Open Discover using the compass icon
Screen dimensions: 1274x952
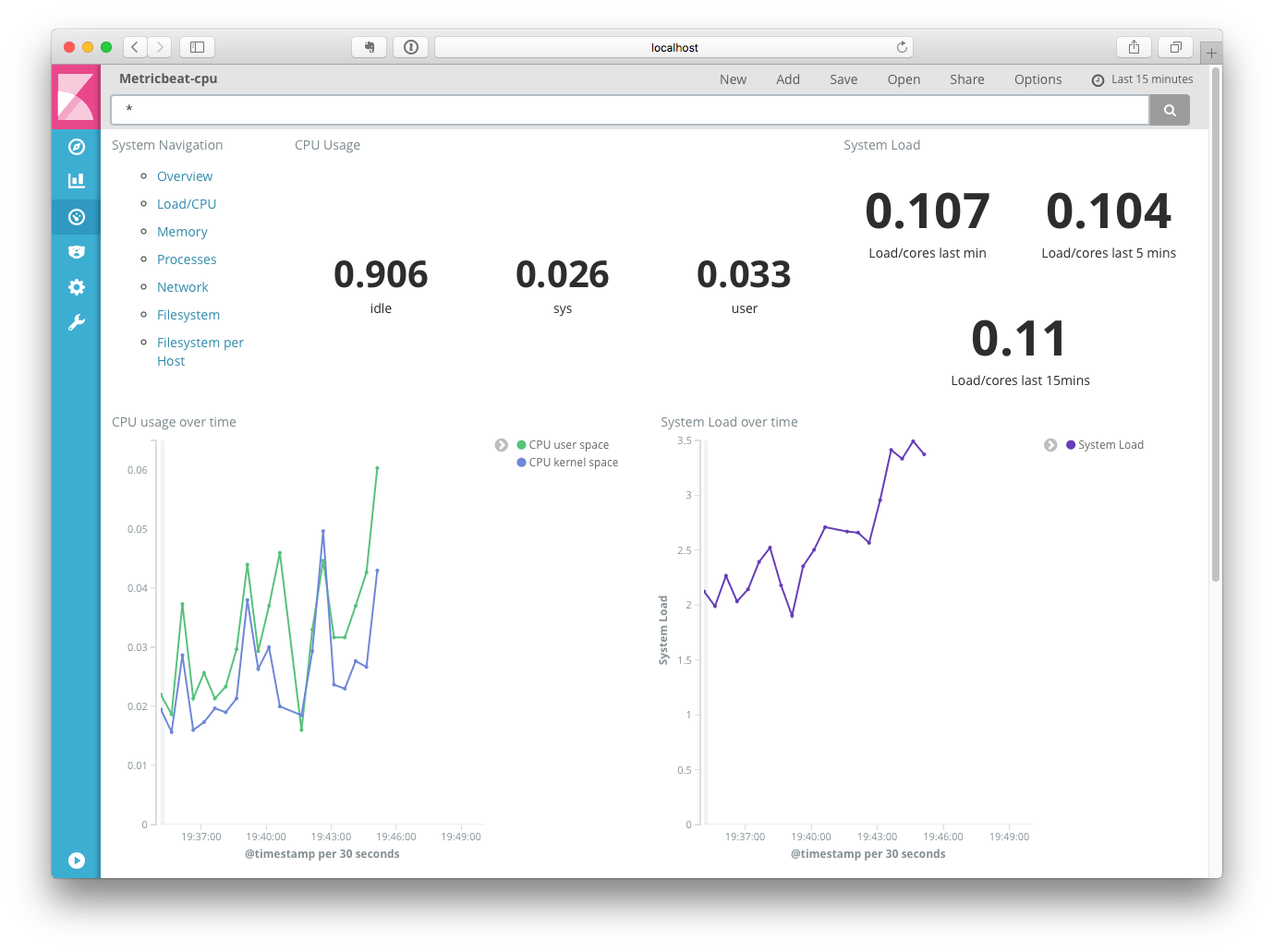76,146
